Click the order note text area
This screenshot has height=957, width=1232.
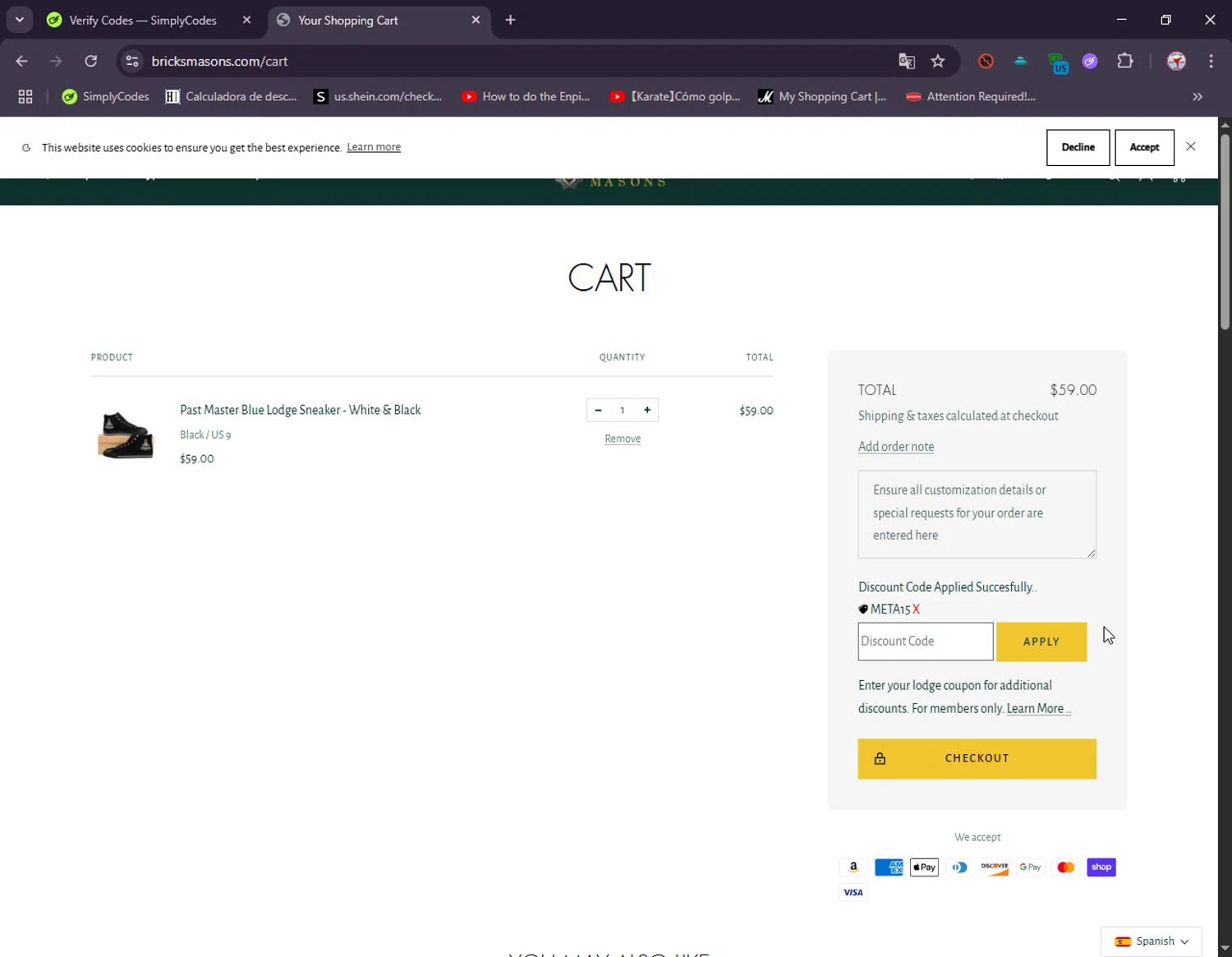point(977,514)
